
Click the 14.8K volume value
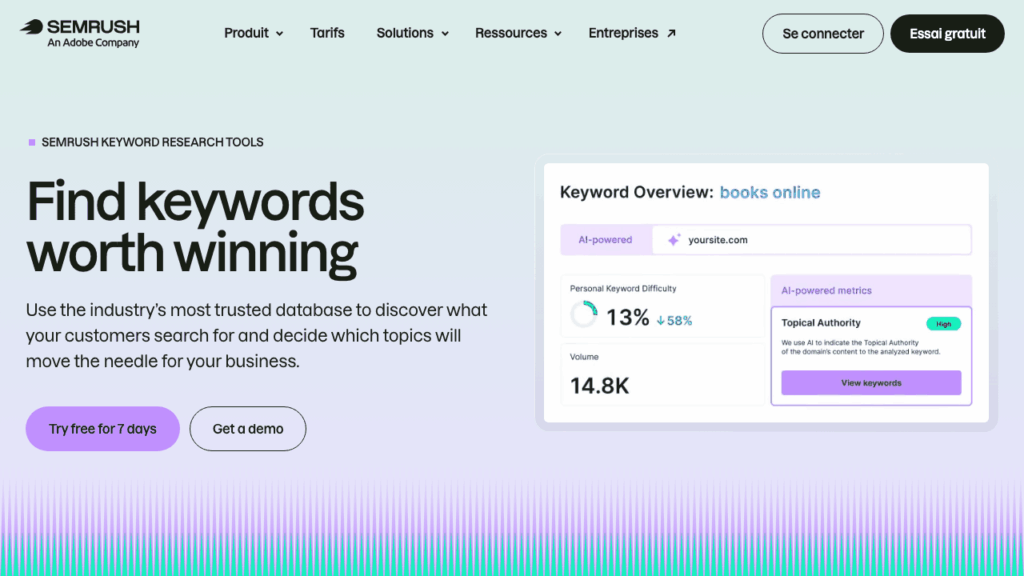600,386
